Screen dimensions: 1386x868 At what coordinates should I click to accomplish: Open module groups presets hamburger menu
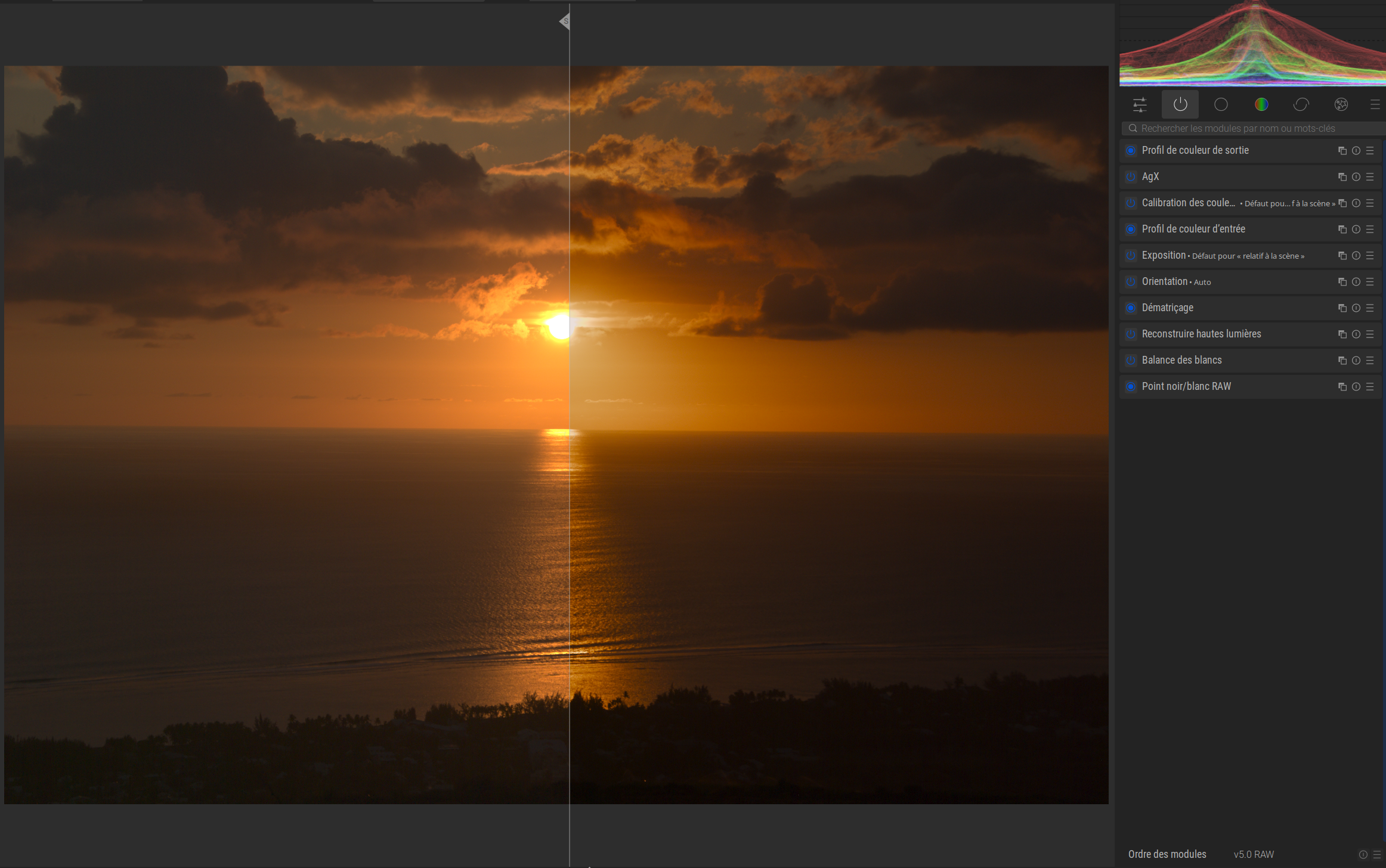tap(1375, 105)
